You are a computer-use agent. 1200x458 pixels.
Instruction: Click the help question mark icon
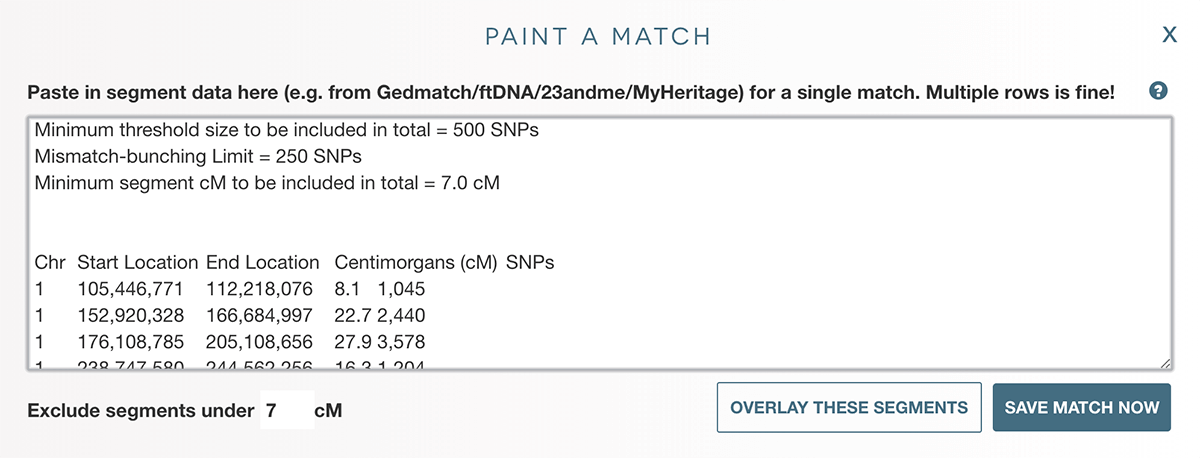point(1158,92)
